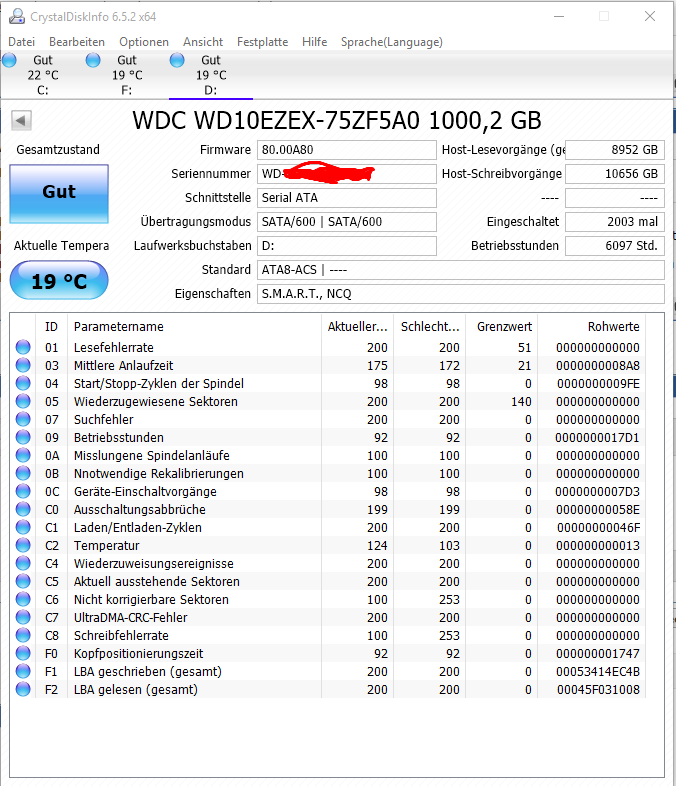Viewport: 676px width, 786px height.
Task: Open the Bearbeiten menu
Action: pyautogui.click(x=77, y=42)
